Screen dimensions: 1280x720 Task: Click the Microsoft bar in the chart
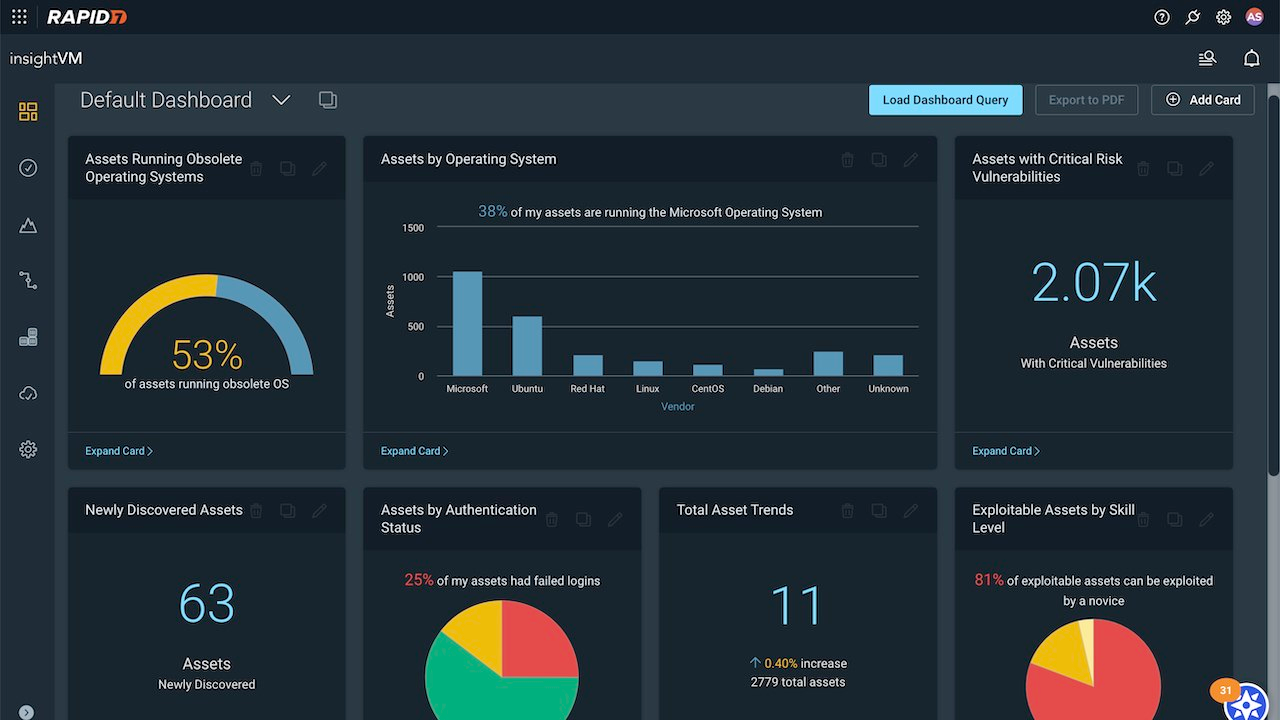(467, 324)
